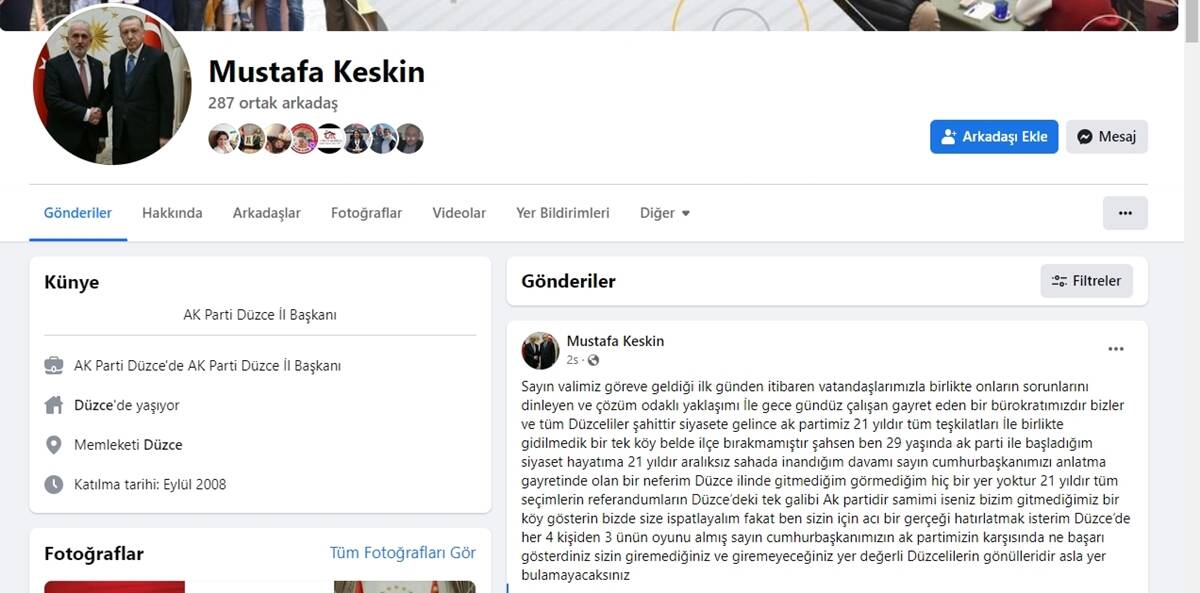Click the Düzce hometown link in Künye
The width and height of the screenshot is (1200, 593).
pos(163,445)
